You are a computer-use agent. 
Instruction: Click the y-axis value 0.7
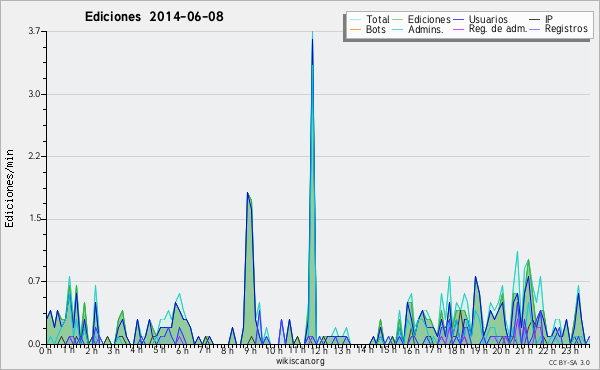34,281
